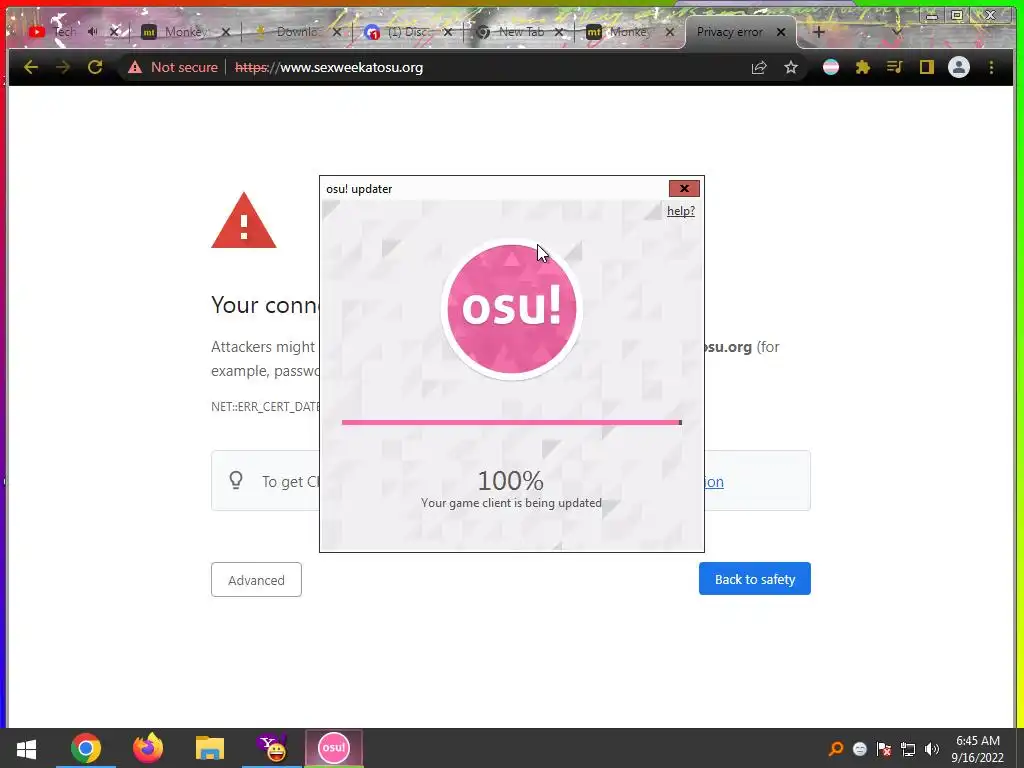Image resolution: width=1024 pixels, height=768 pixels.
Task: Switch to the New Tab tab
Action: click(519, 31)
